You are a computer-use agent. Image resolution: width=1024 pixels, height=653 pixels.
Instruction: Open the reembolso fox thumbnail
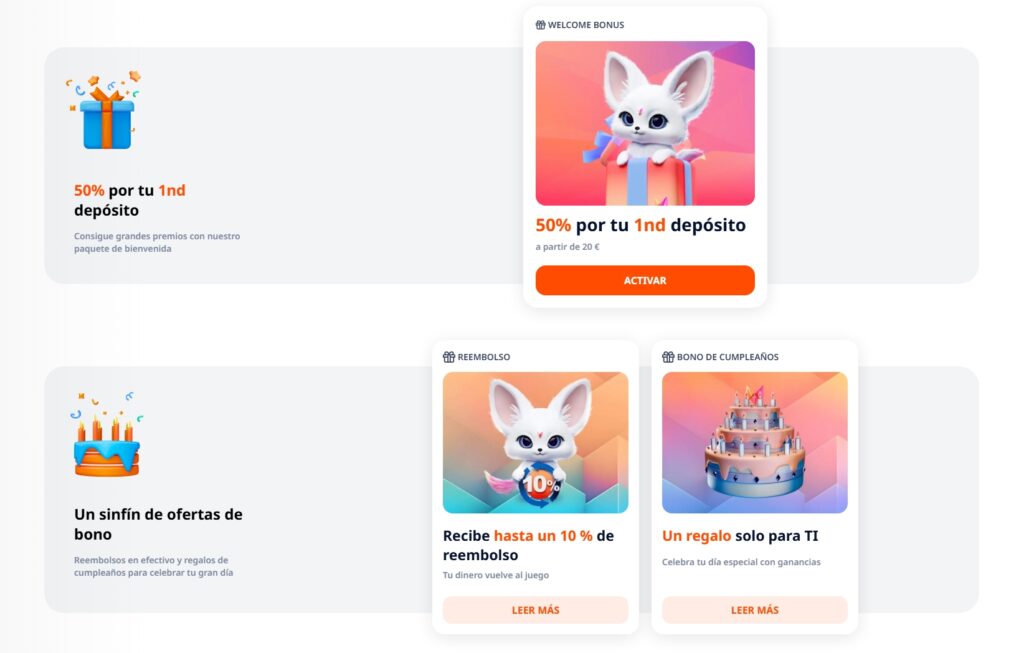(536, 443)
